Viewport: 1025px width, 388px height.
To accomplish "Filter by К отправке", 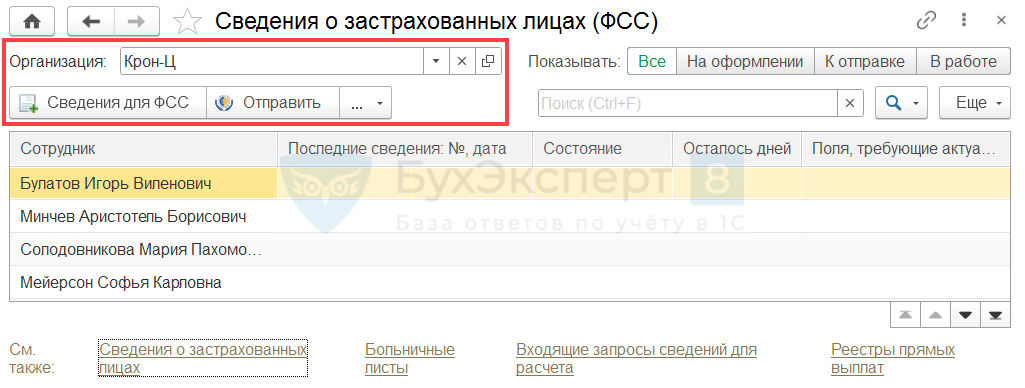I will (x=865, y=62).
